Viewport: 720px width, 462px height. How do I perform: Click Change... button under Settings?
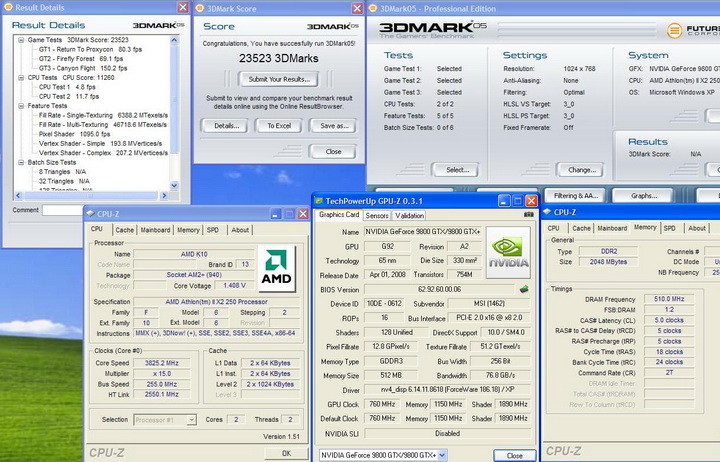click(581, 170)
